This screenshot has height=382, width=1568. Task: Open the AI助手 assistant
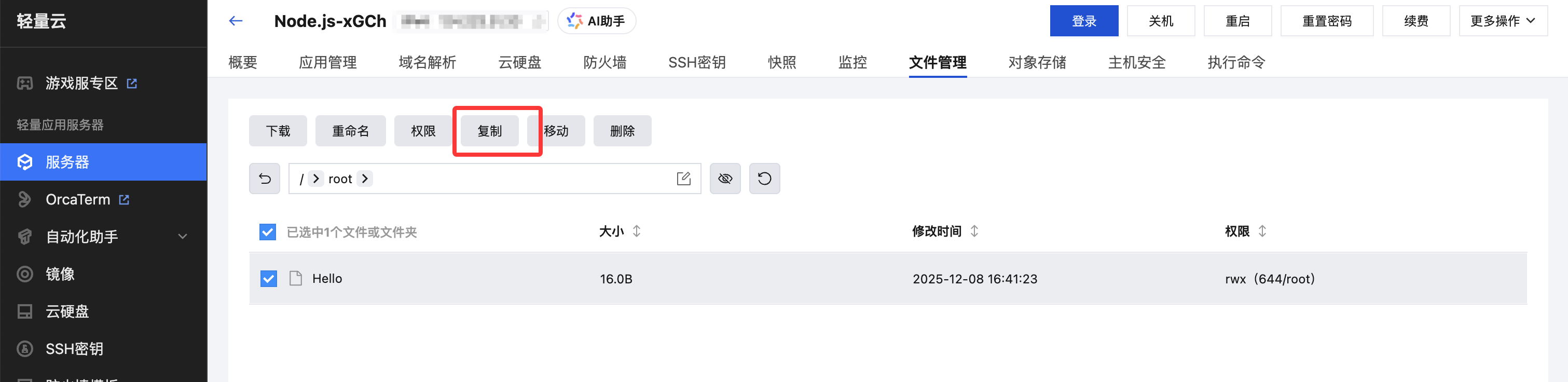(597, 21)
